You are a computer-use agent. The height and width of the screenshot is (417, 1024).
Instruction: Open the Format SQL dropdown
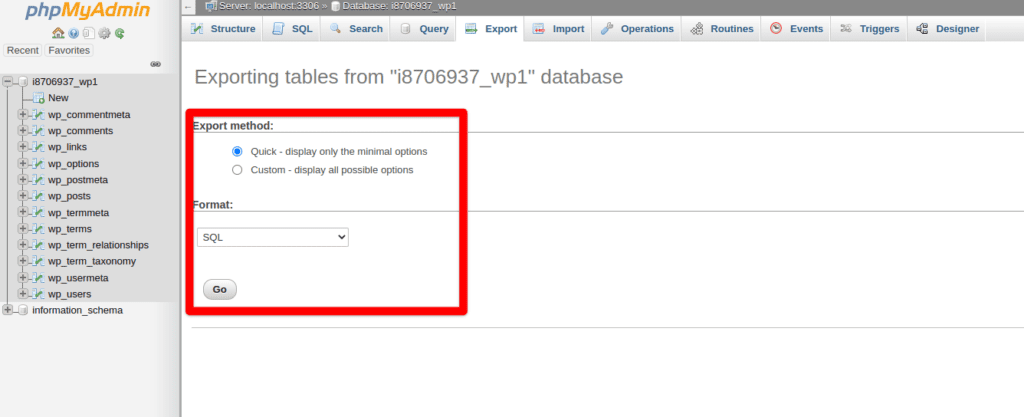(x=272, y=237)
